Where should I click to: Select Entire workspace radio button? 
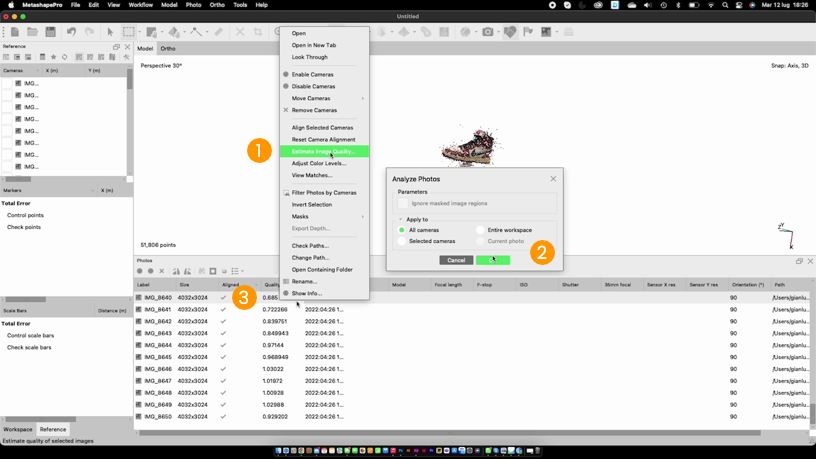tap(481, 230)
